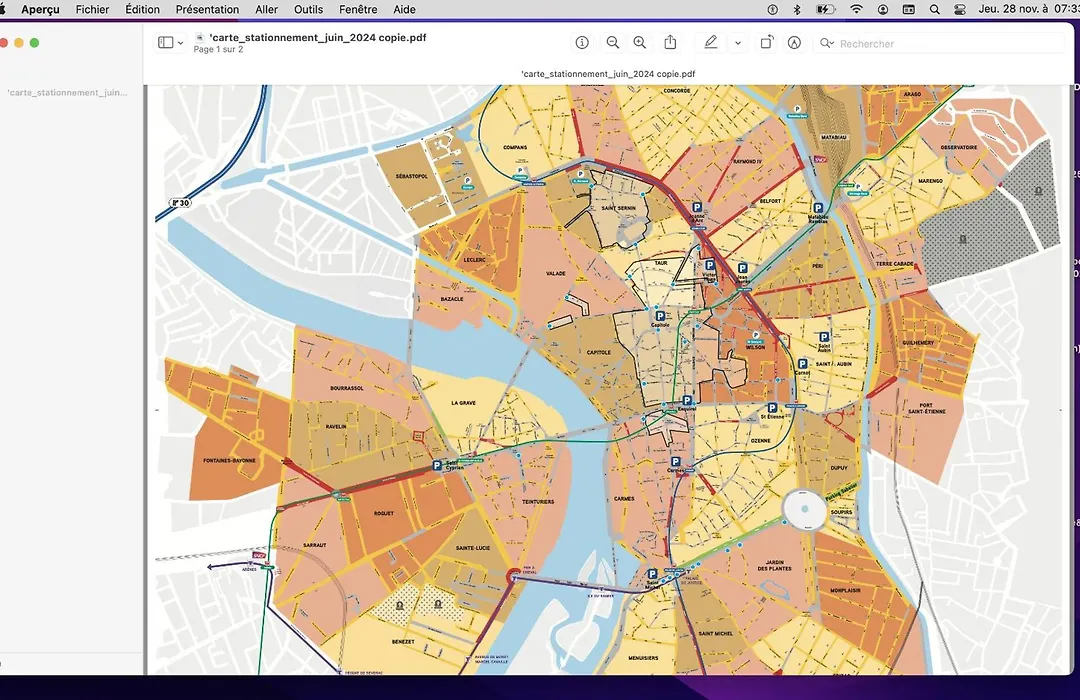Click the Zone 30 road sign marker

coord(180,203)
